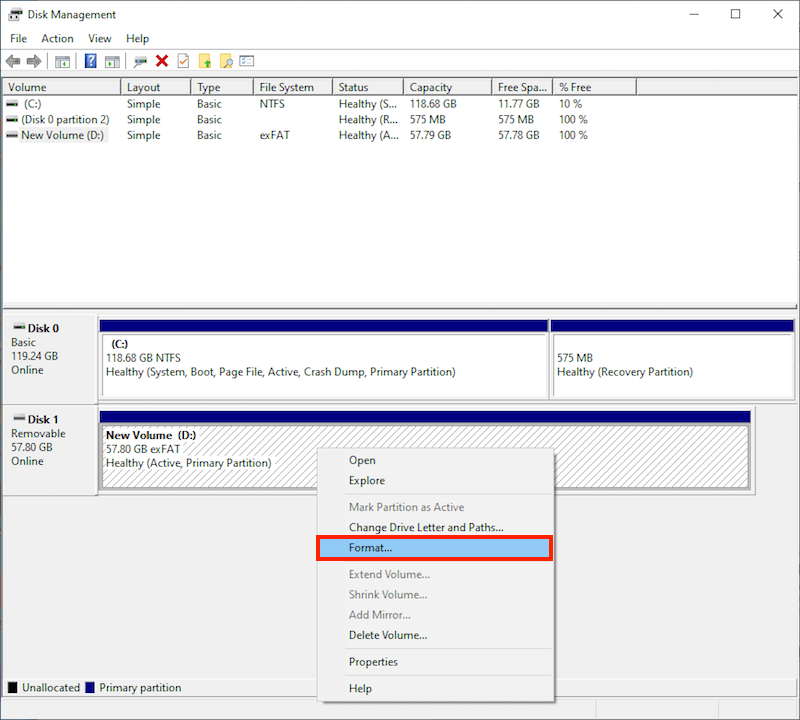The width and height of the screenshot is (800, 720).
Task: Click the Disk Management title bar icon
Action: coord(14,14)
